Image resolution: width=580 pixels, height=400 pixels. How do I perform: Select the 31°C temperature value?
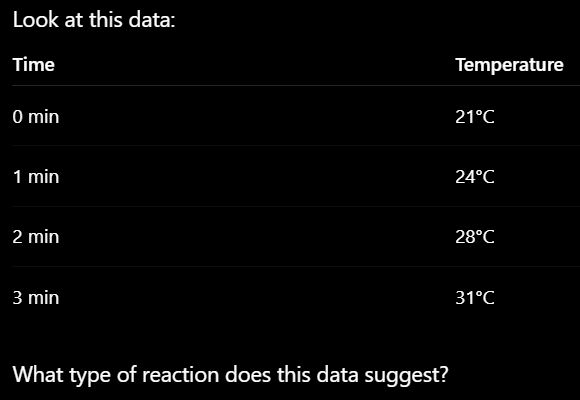[475, 298]
